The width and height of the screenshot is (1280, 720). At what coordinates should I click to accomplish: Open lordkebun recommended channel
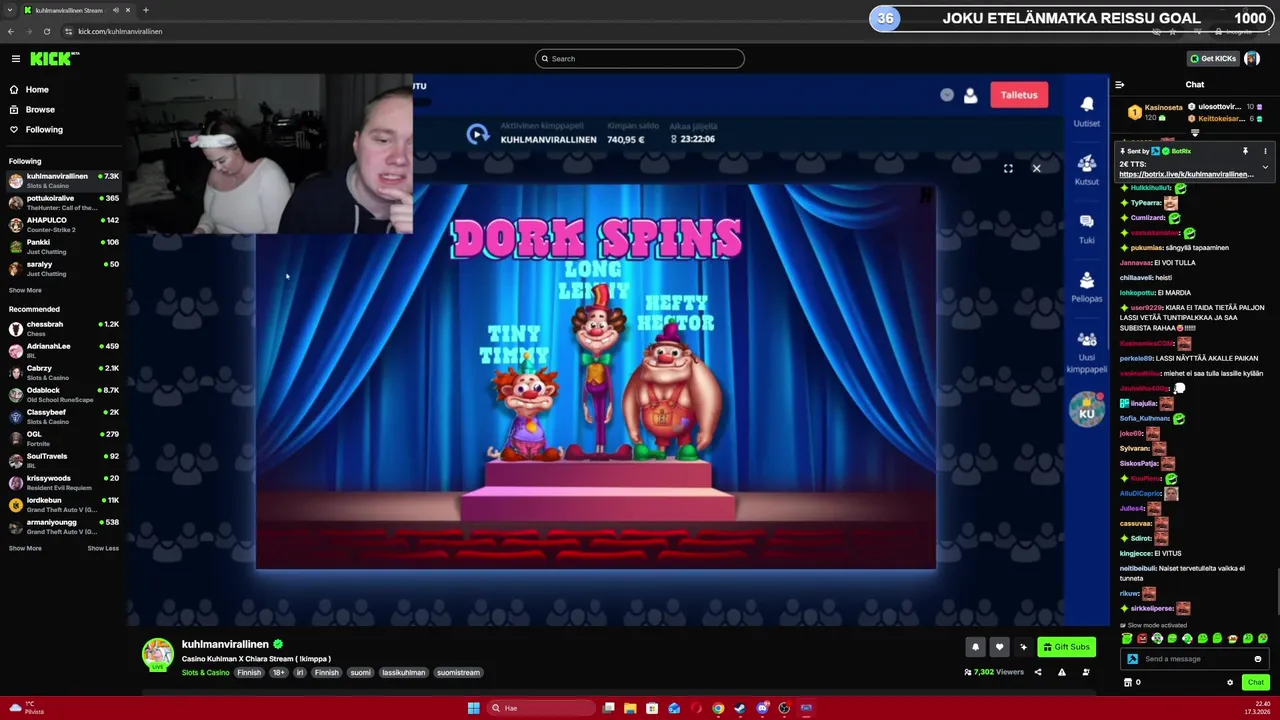point(63,504)
